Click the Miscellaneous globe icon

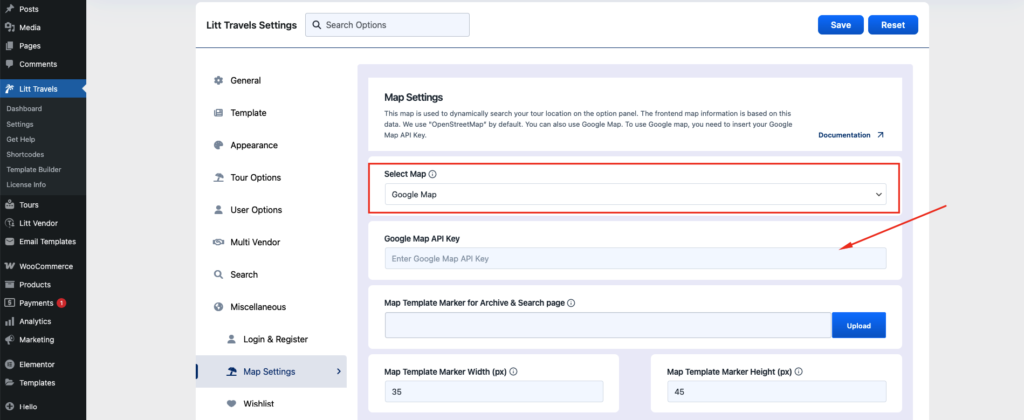[218, 307]
